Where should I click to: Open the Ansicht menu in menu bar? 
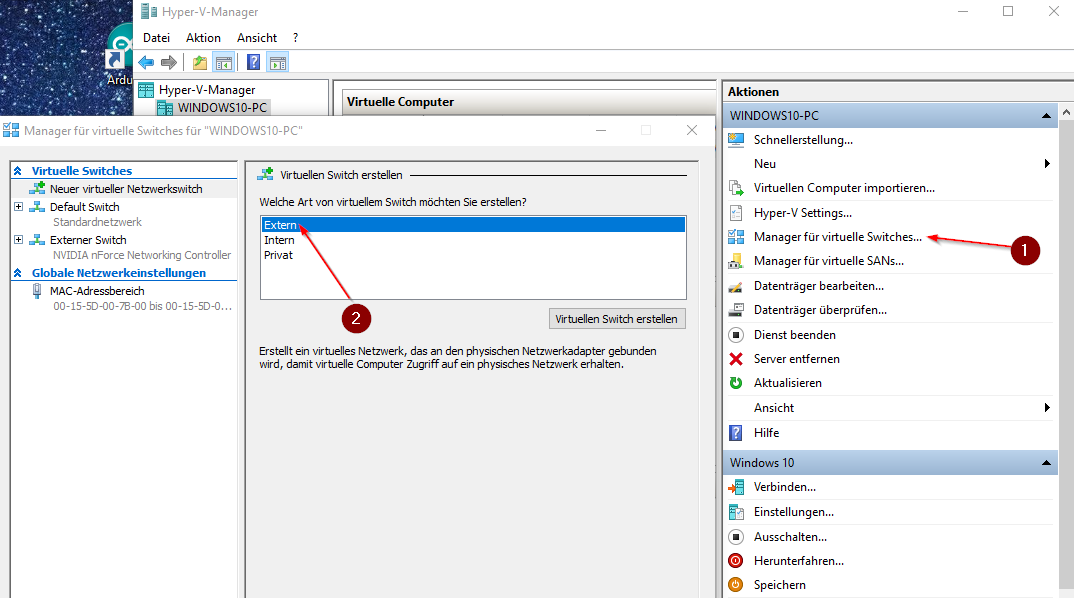pyautogui.click(x=257, y=38)
